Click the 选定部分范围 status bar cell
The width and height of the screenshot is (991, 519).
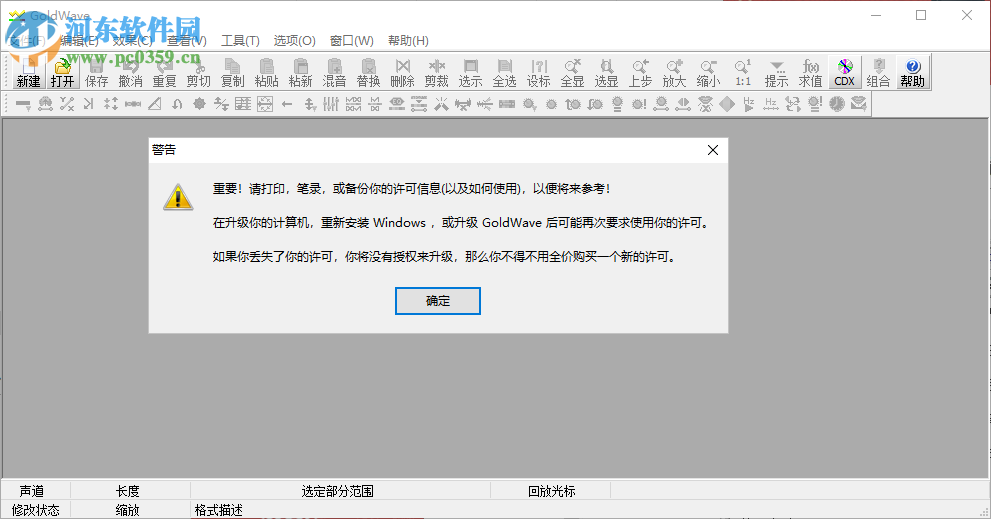(x=337, y=491)
